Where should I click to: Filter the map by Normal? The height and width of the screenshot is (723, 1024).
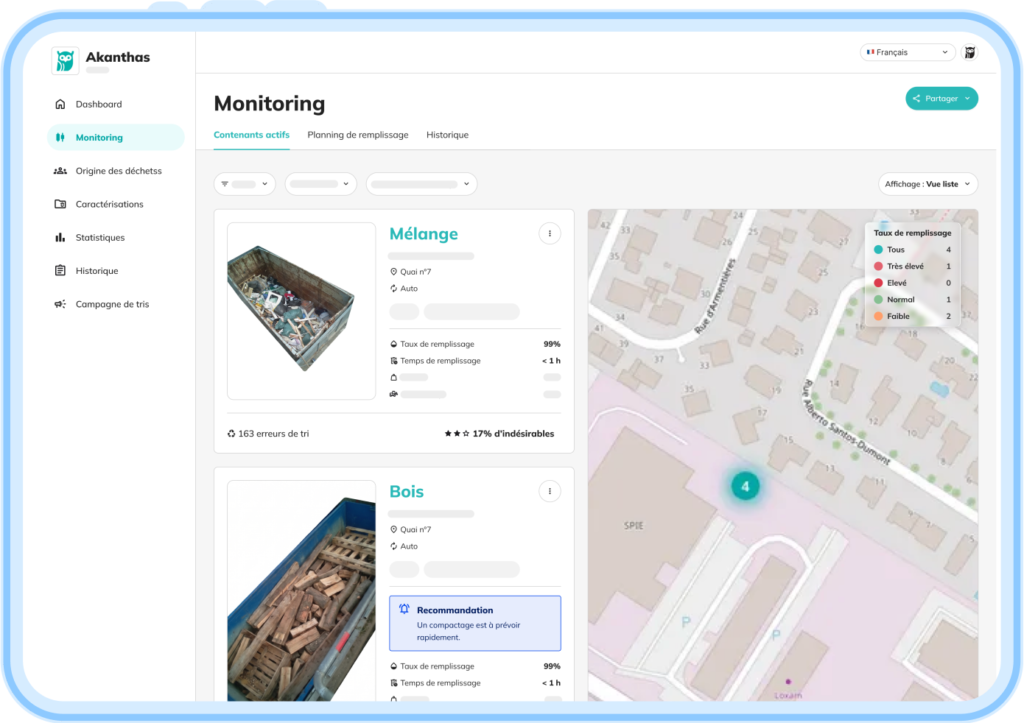click(x=912, y=299)
